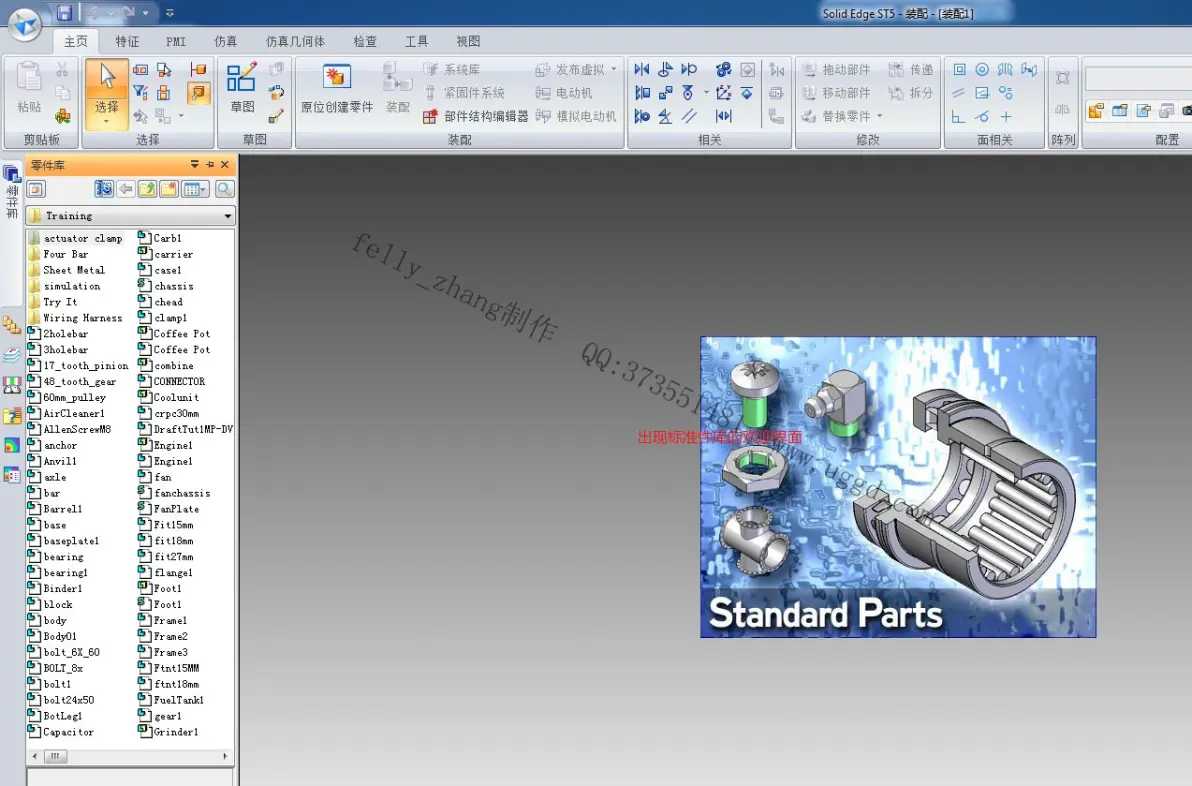Click the scissors cut icon
This screenshot has height=786, width=1192.
(x=62, y=70)
